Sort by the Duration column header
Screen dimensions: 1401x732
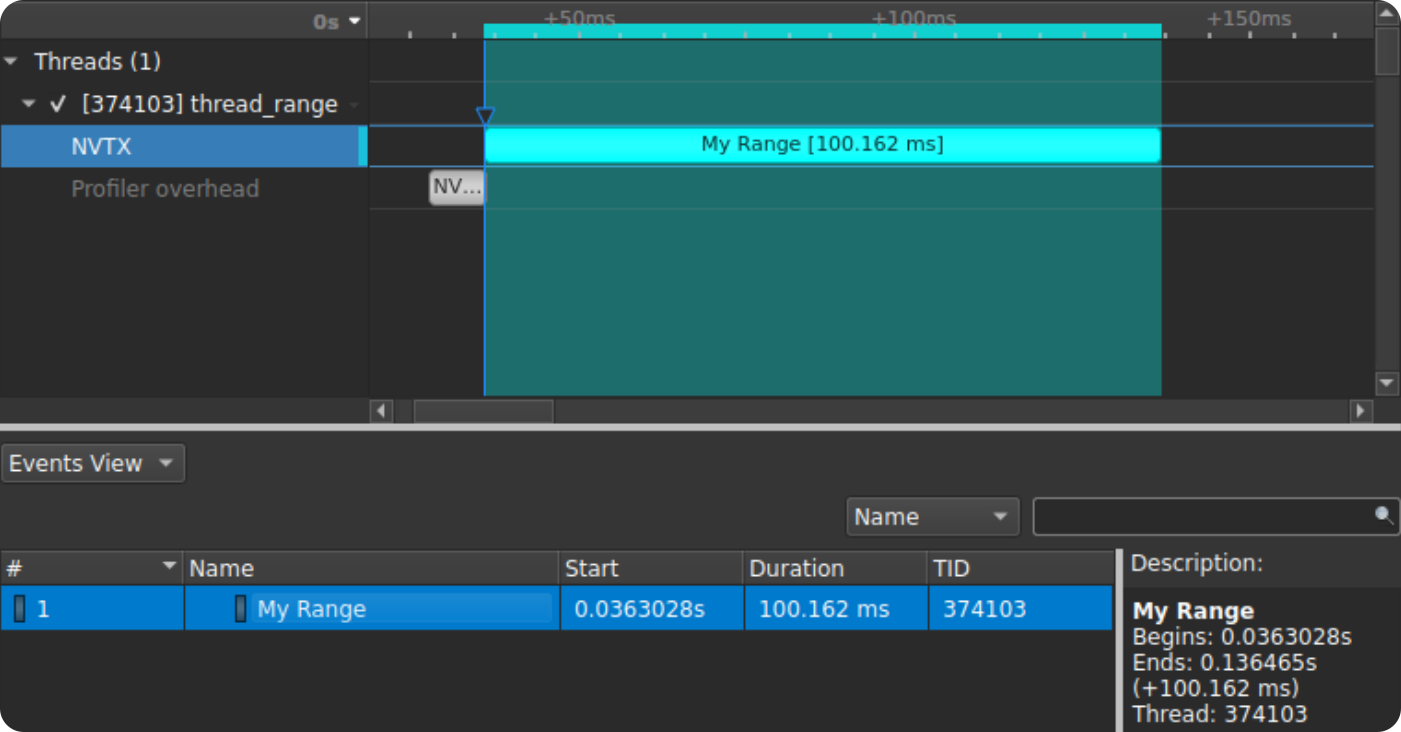[x=835, y=569]
